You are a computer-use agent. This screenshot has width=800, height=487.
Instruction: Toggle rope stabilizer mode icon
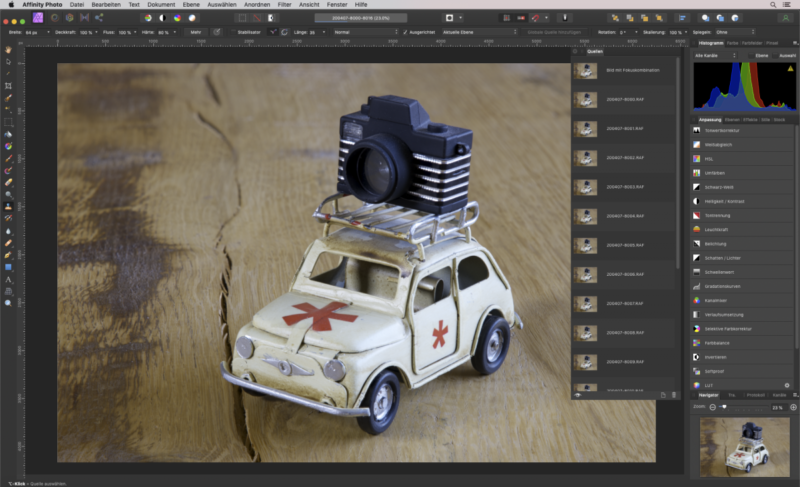click(273, 32)
